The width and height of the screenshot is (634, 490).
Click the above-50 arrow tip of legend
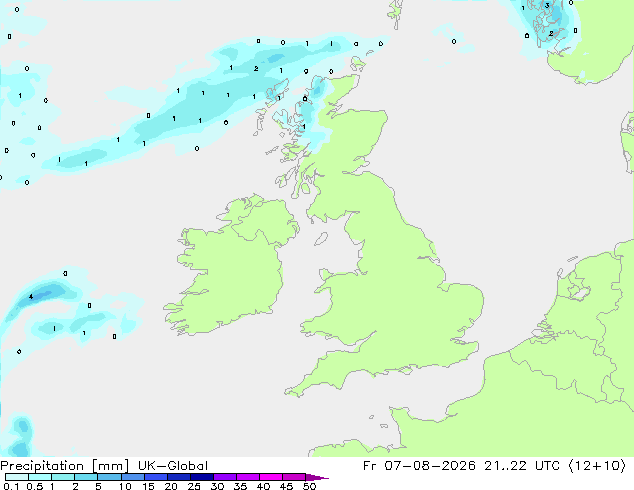(317, 477)
